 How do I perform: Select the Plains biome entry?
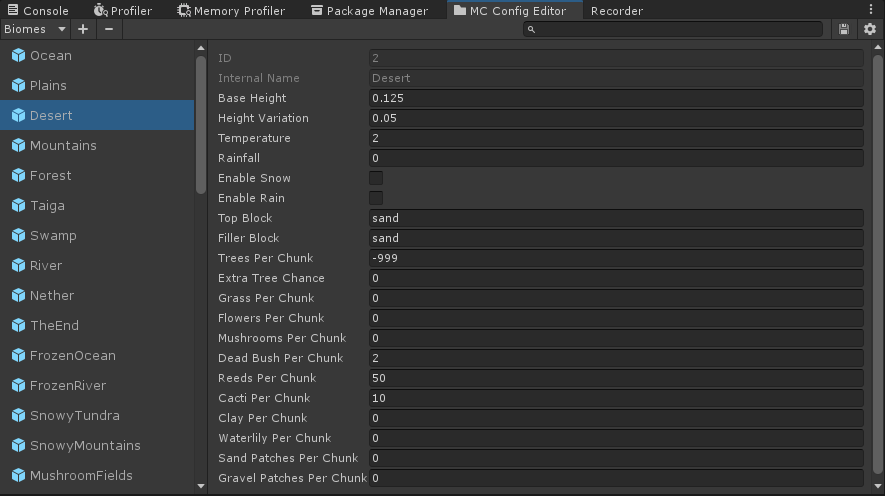pyautogui.click(x=97, y=85)
